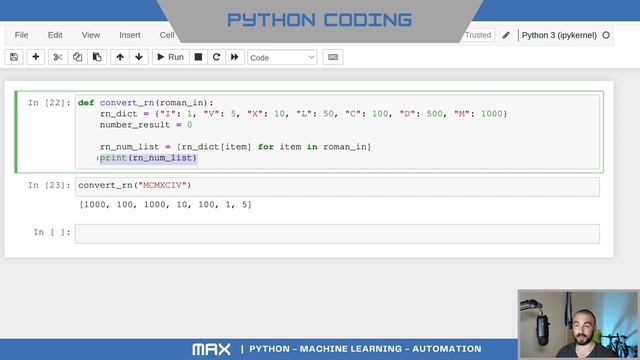Open the File menu
Screen dimensions: 640x360
(21, 35)
